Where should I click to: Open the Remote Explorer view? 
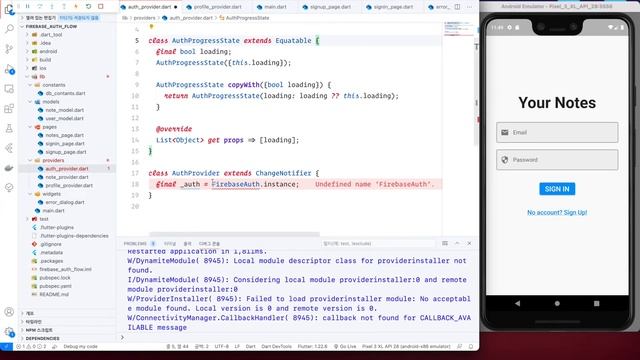point(9,89)
